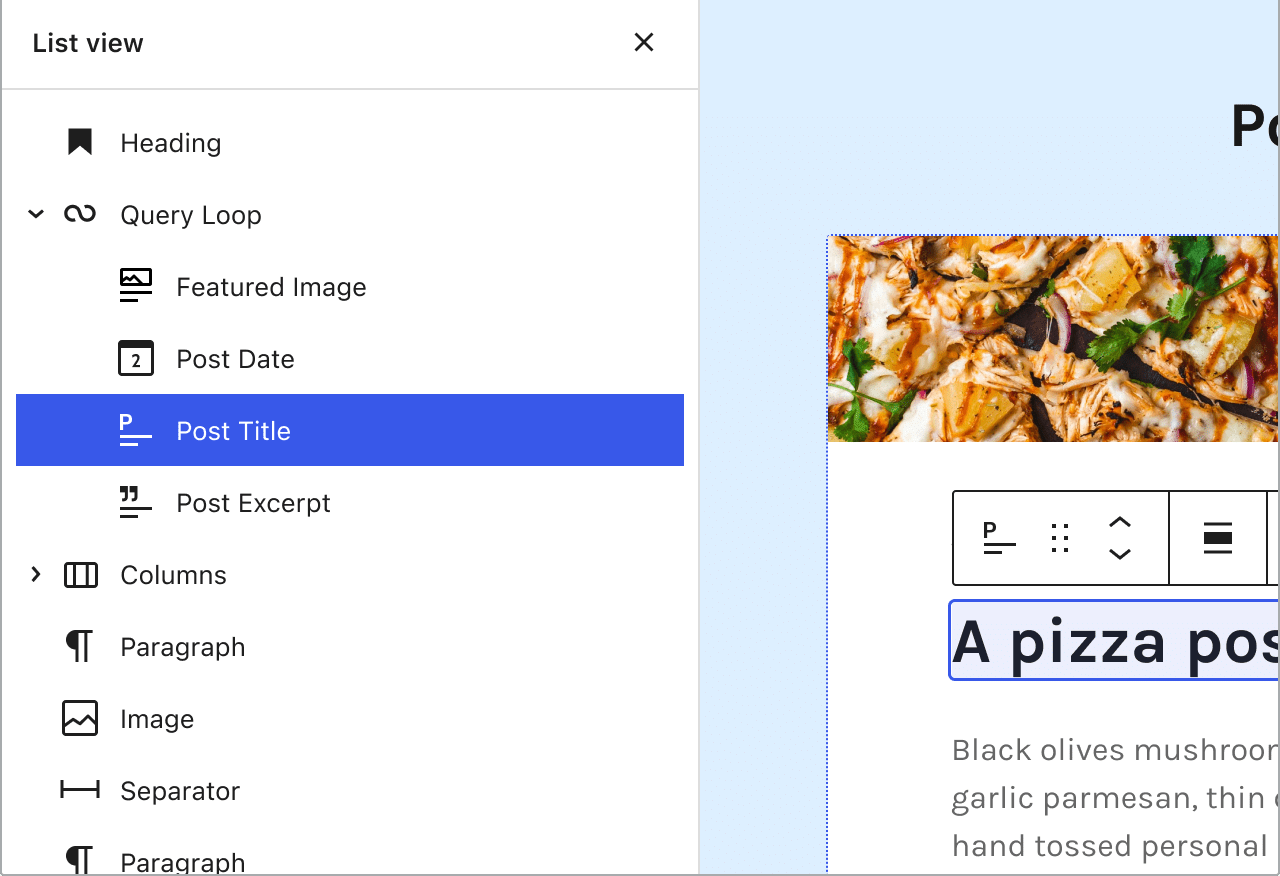
Task: Select the Heading block icon in List view
Action: point(80,142)
